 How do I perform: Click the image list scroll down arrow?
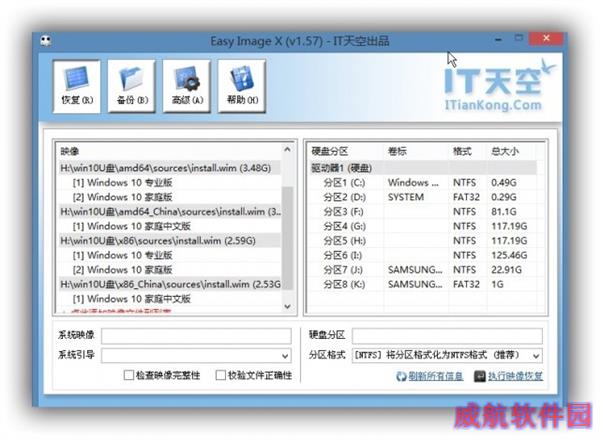[287, 307]
